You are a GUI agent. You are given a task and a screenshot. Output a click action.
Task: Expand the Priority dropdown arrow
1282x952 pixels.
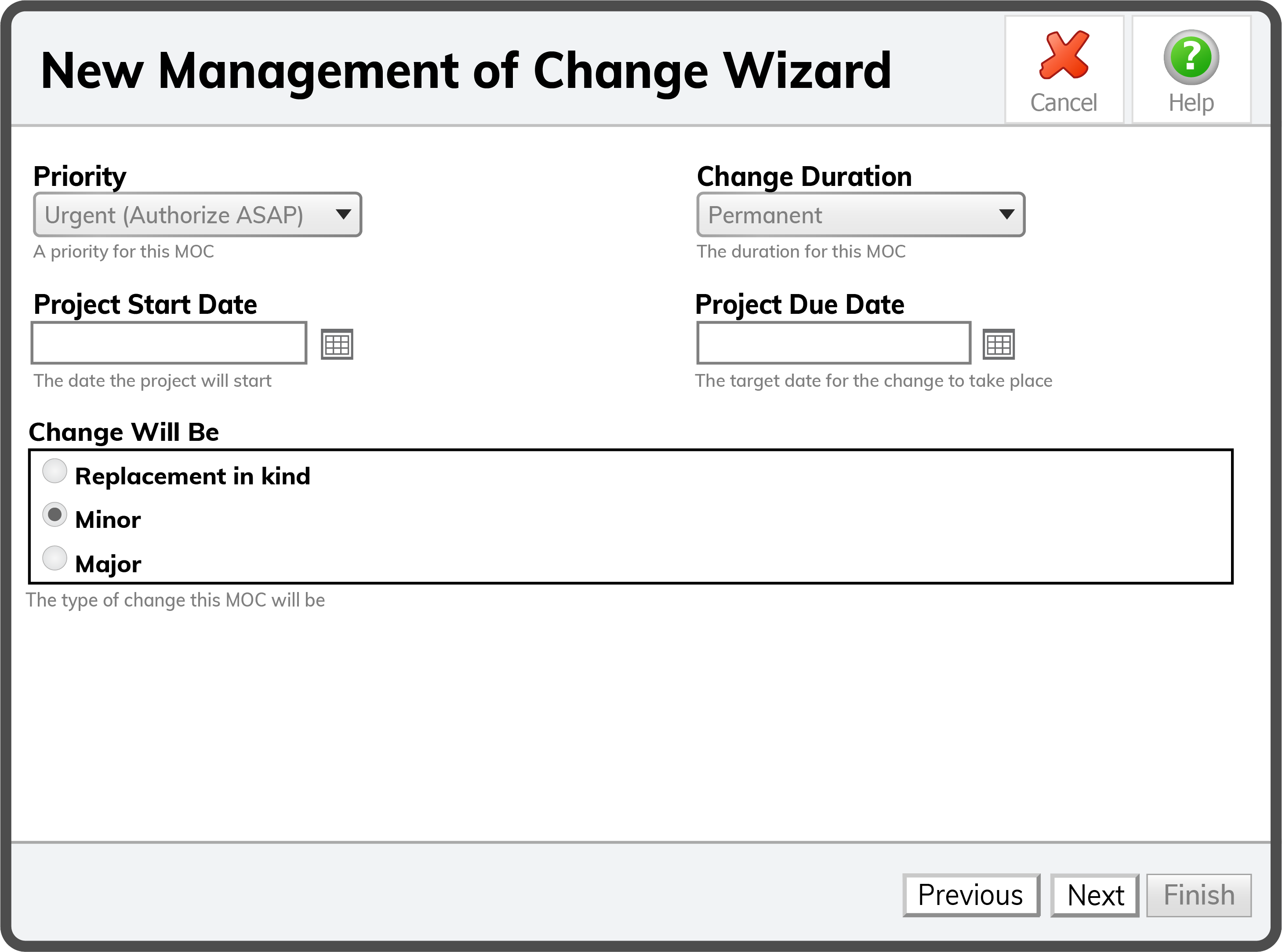pyautogui.click(x=343, y=214)
